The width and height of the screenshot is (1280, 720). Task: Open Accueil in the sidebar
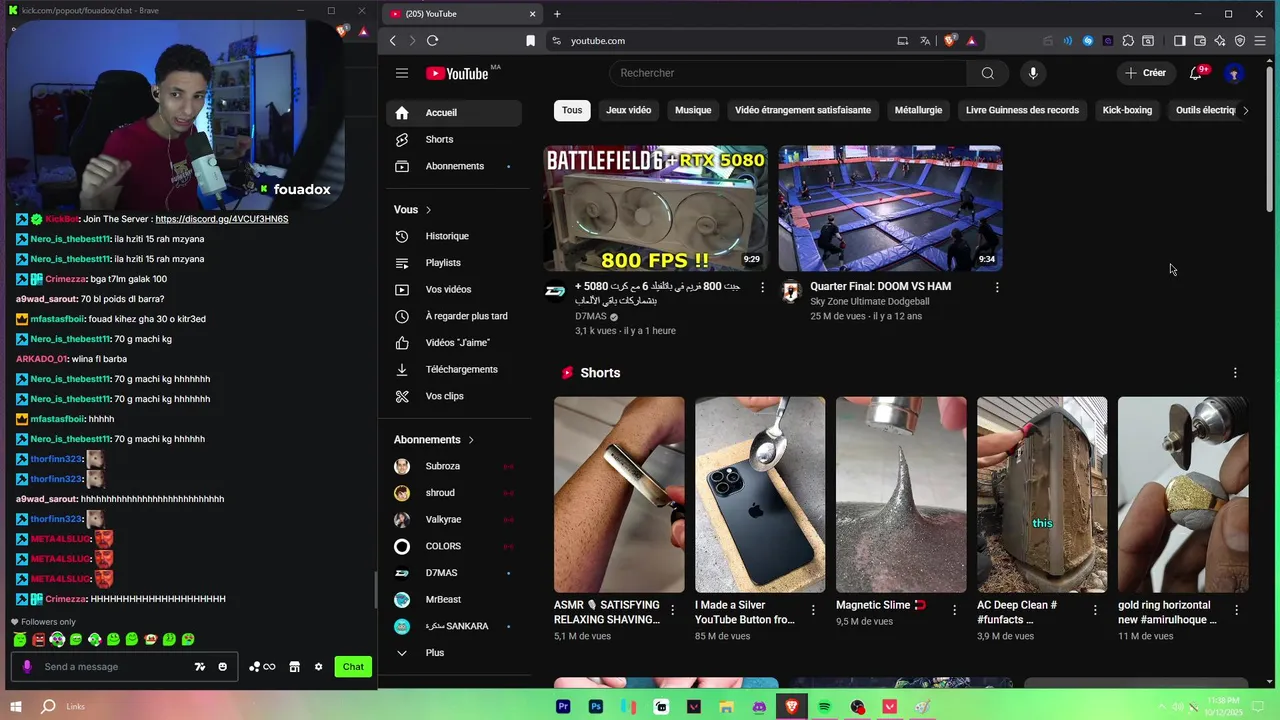pos(455,113)
